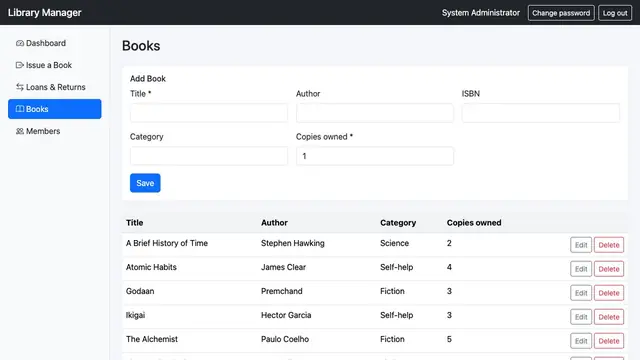Go to Issue a Book
This screenshot has width=640, height=360.
click(x=55, y=65)
